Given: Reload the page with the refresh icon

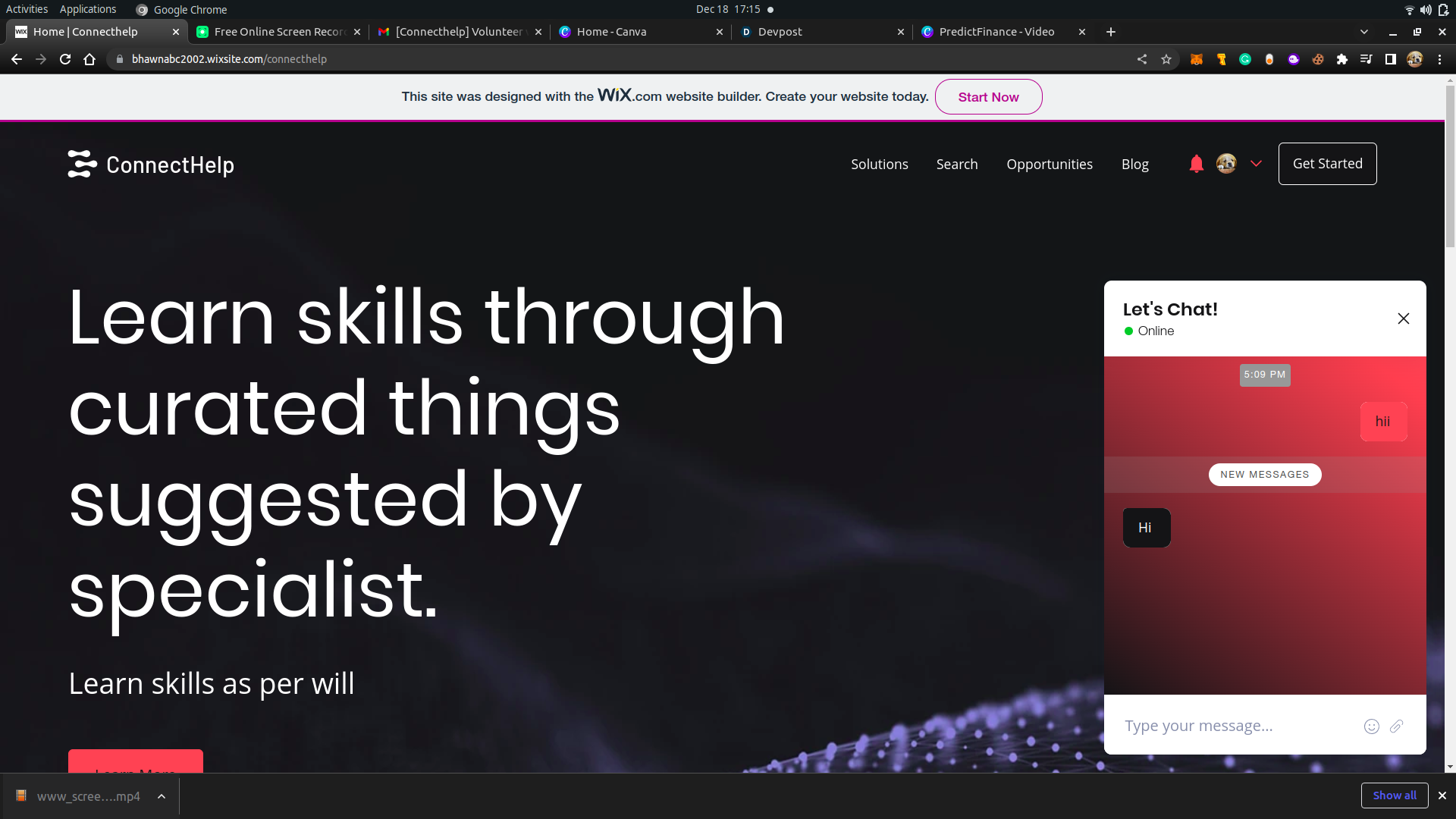Looking at the screenshot, I should 65,59.
